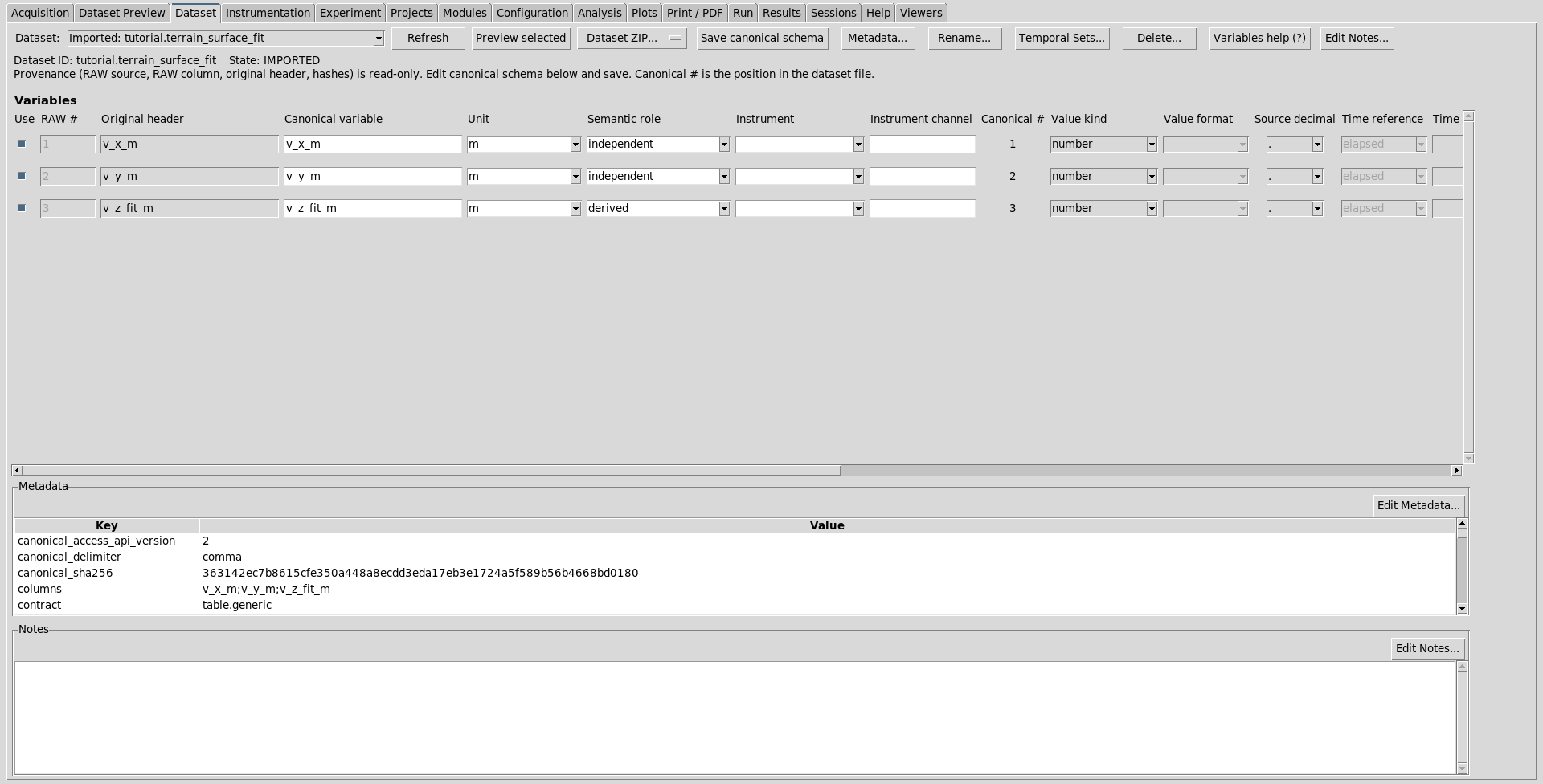Image resolution: width=1543 pixels, height=784 pixels.
Task: Open Value kind dropdown for v_z_fit_m
Action: [x=1152, y=209]
